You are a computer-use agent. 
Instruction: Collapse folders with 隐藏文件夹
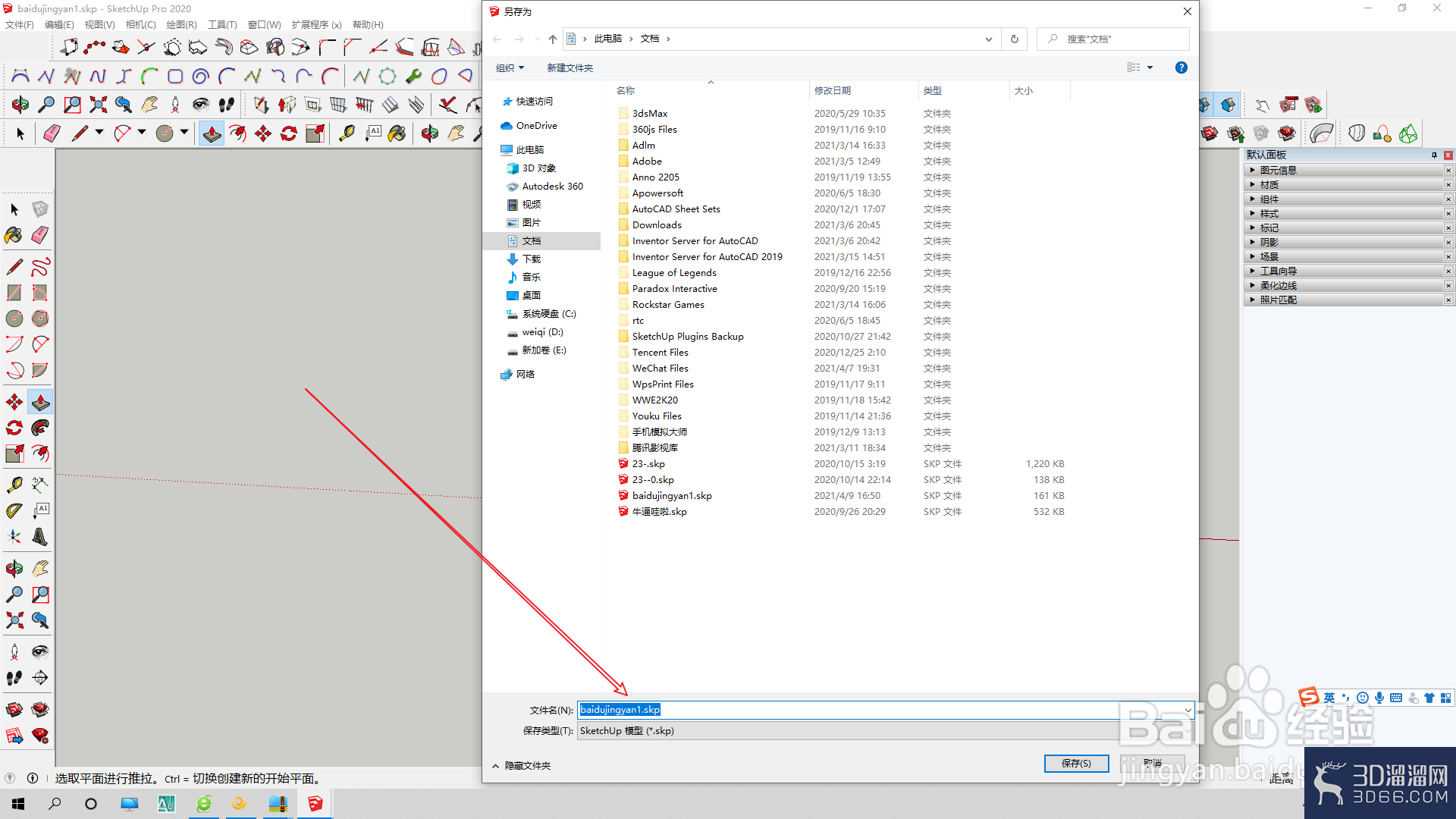(522, 766)
